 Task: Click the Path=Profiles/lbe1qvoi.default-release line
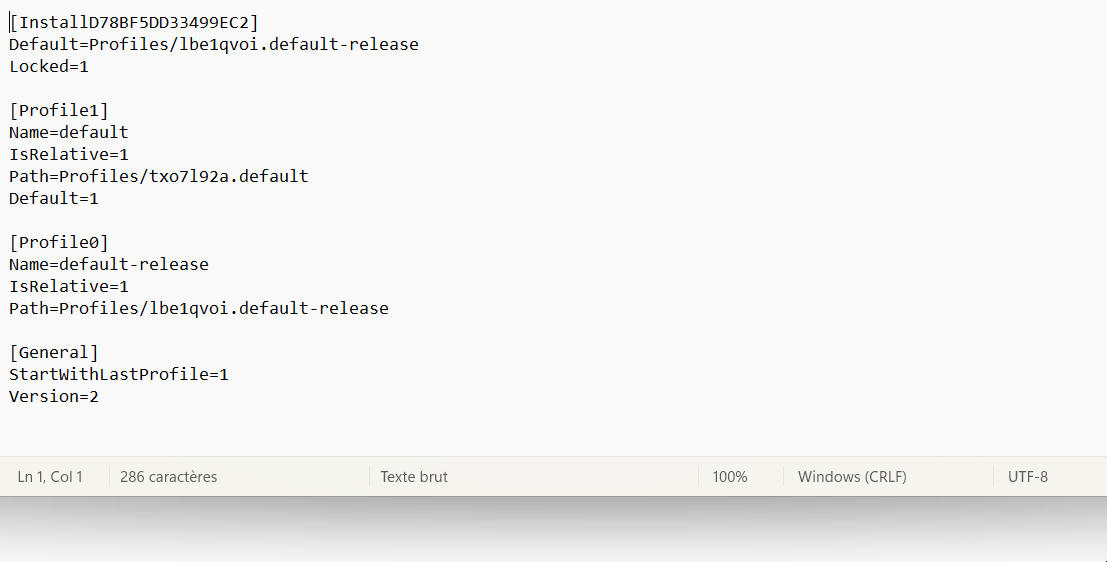pos(199,308)
